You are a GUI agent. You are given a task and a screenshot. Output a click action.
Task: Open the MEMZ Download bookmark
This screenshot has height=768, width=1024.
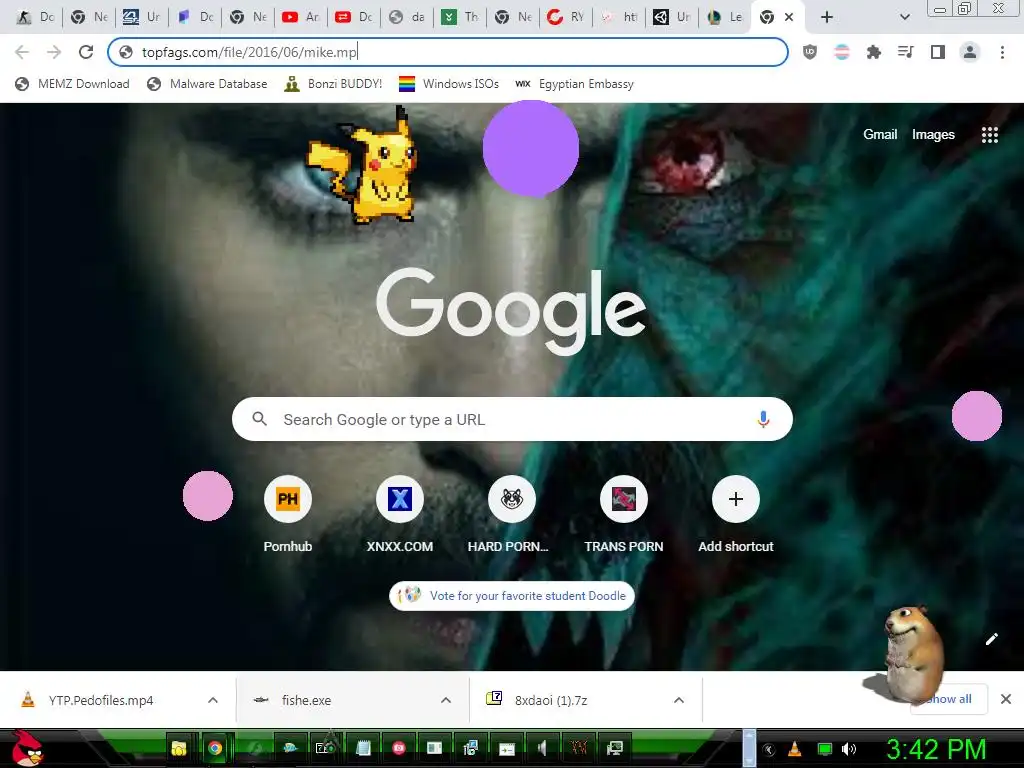coord(72,84)
